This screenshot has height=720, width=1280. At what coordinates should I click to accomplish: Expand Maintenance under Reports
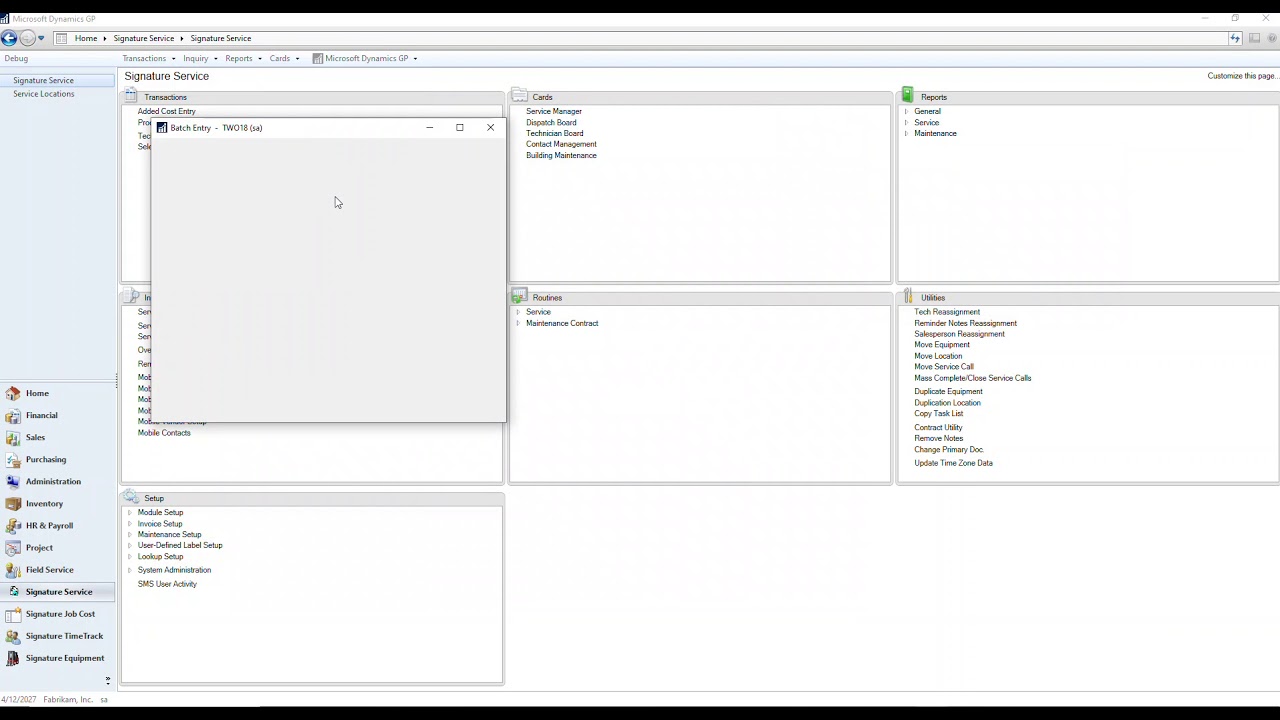coord(906,133)
